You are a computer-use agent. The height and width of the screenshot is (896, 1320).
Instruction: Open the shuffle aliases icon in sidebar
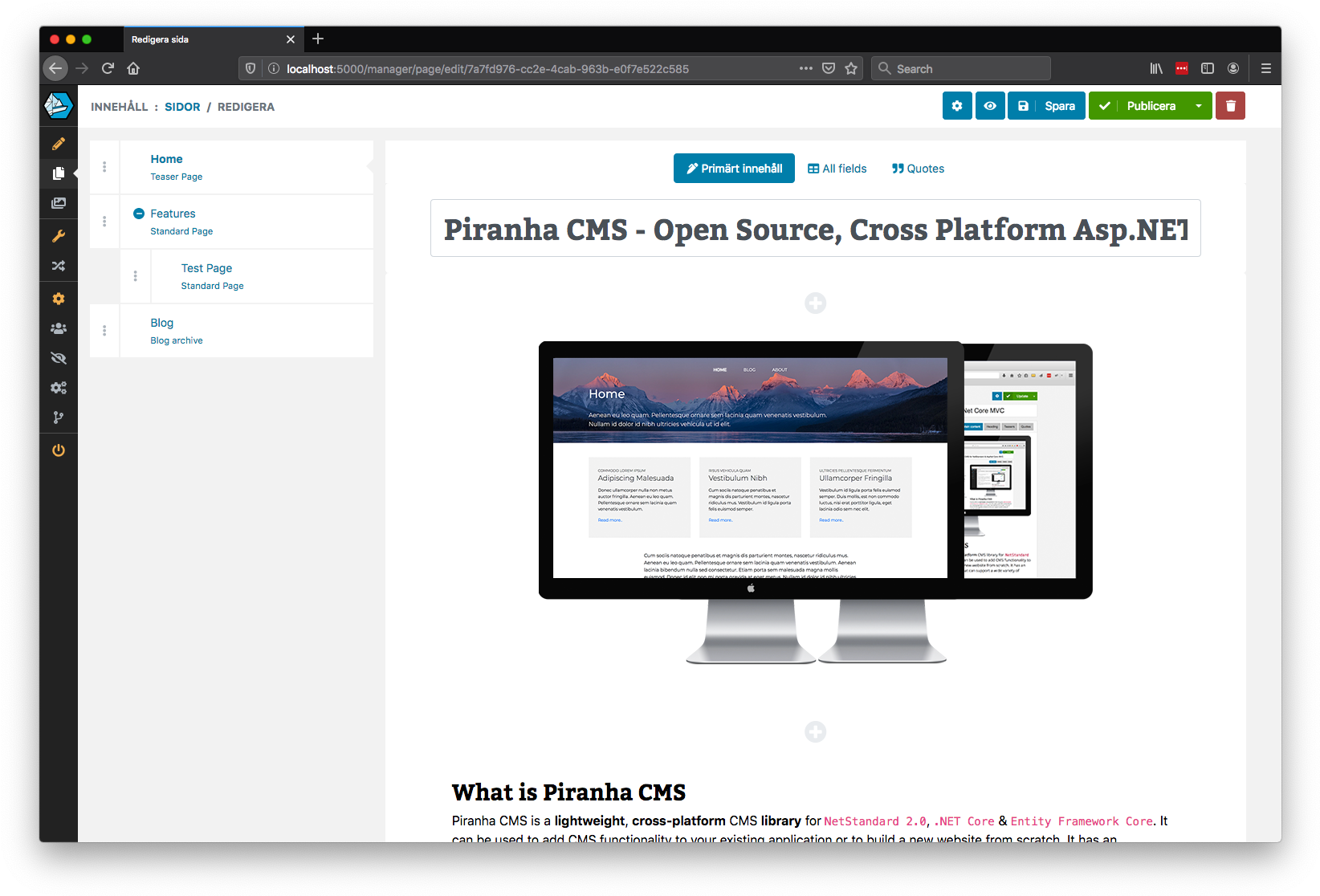tap(59, 266)
